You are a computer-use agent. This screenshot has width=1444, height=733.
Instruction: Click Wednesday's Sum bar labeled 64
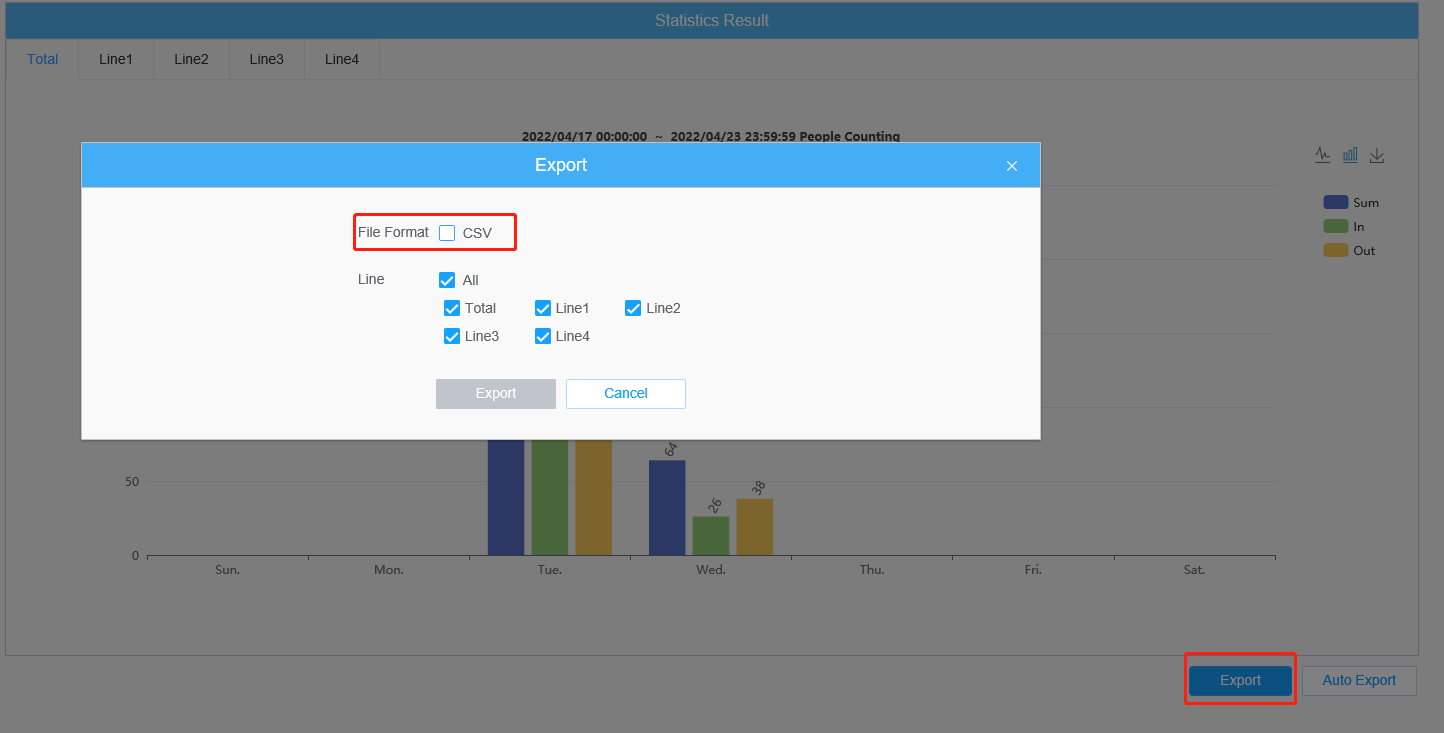pyautogui.click(x=667, y=508)
